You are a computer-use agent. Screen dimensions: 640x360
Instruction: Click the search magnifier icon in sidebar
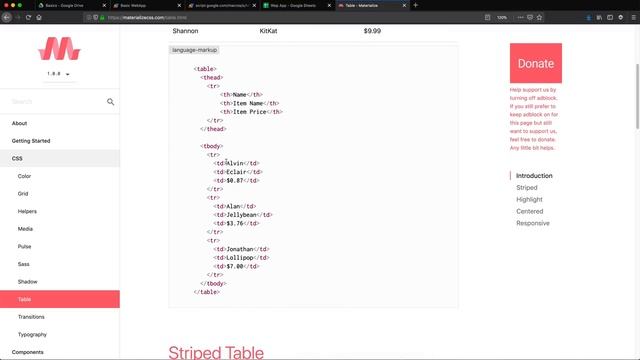(x=110, y=102)
